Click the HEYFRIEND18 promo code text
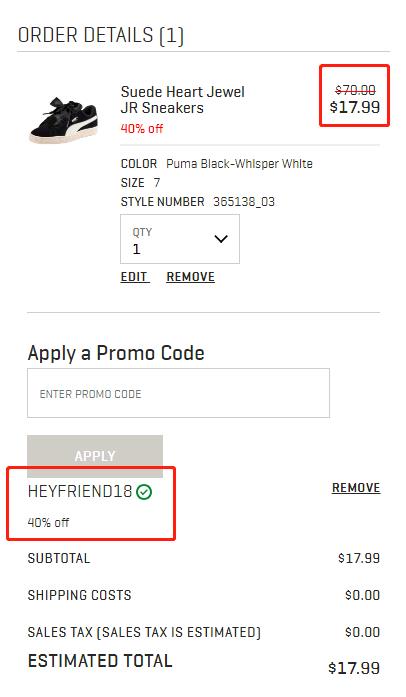 [80, 492]
